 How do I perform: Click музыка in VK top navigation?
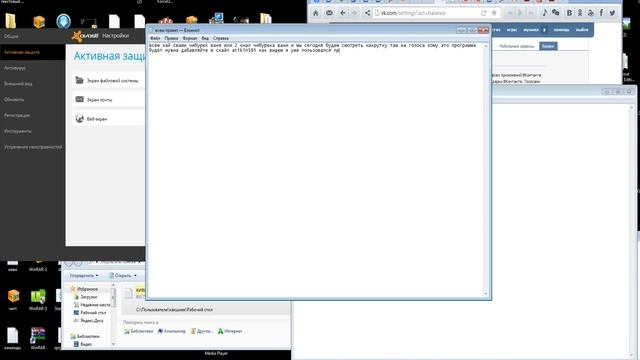[531, 30]
